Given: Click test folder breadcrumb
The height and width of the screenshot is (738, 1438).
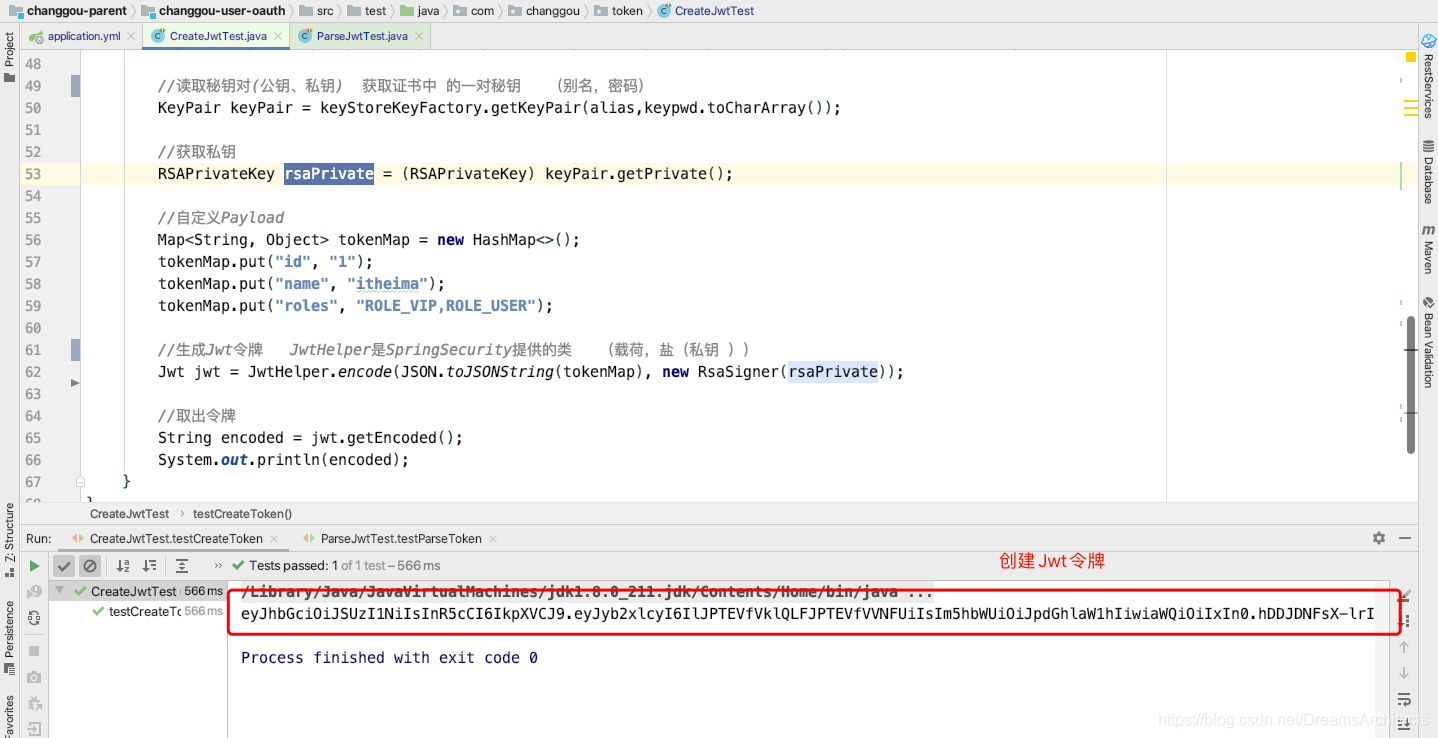Looking at the screenshot, I should (367, 11).
